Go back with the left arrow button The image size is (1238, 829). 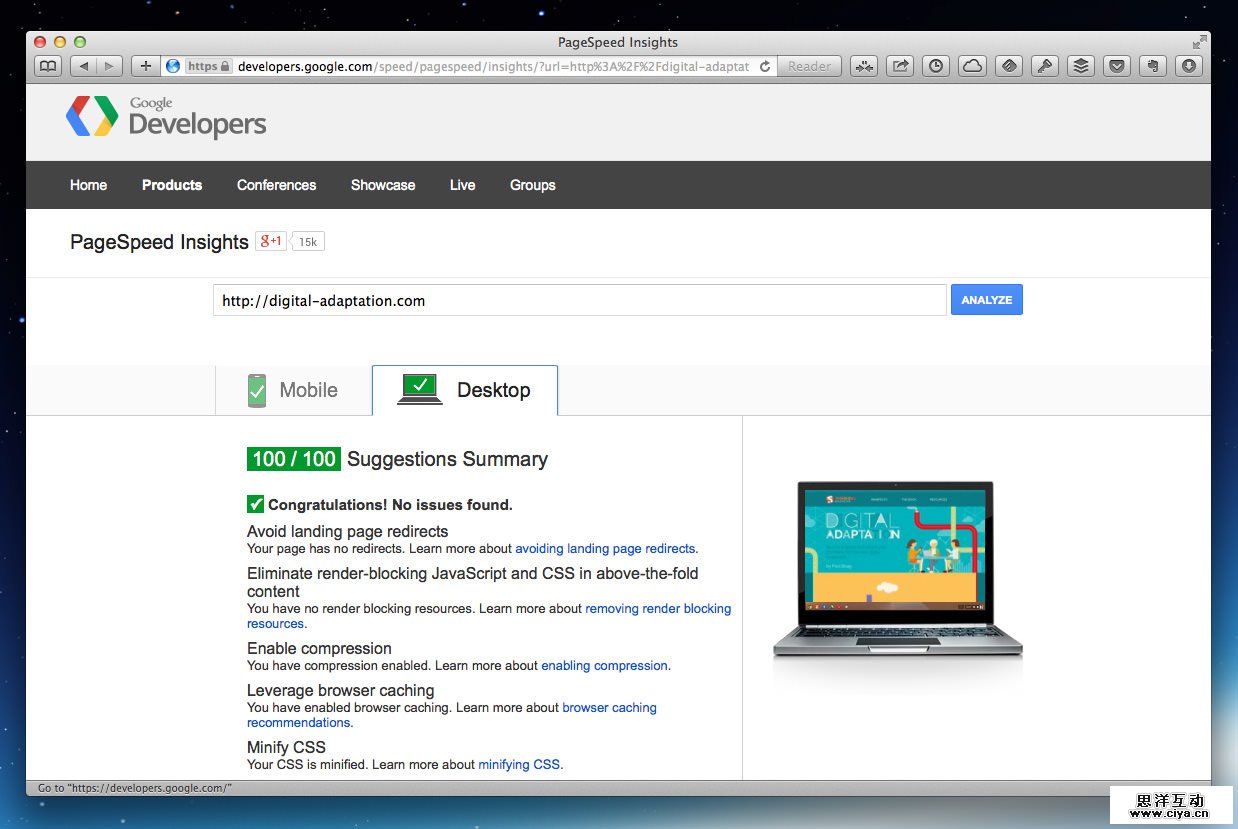click(x=83, y=66)
